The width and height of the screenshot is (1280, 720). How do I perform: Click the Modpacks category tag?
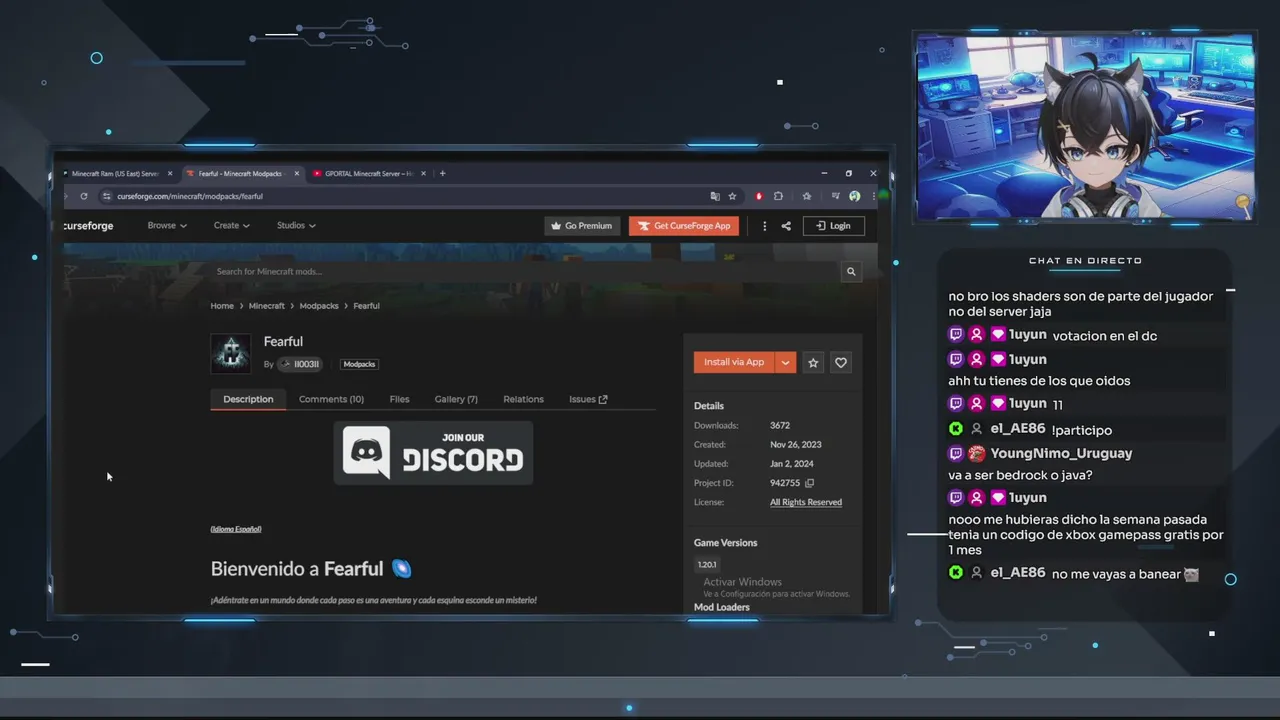pos(359,364)
